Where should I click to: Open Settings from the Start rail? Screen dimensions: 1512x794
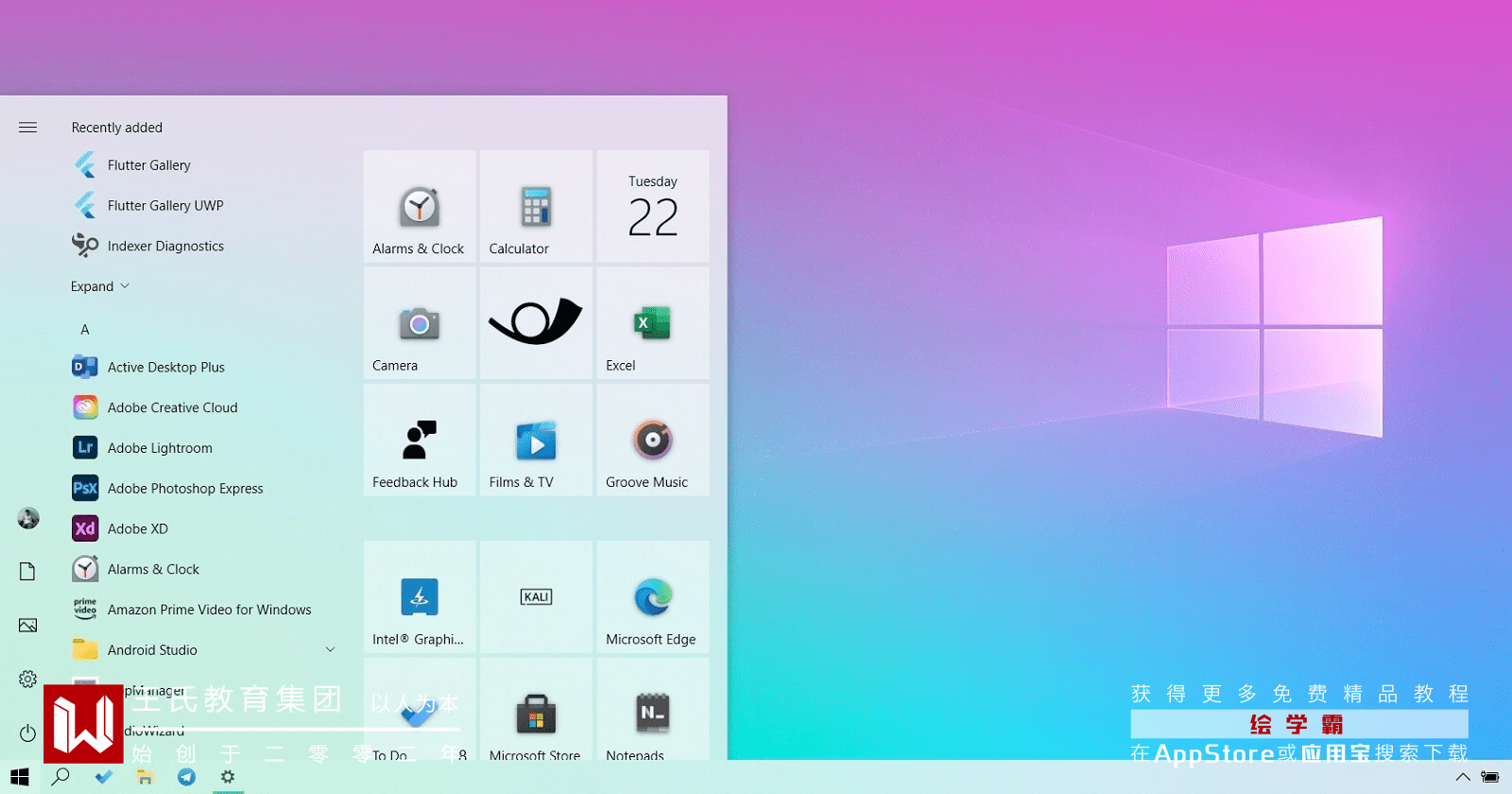tap(27, 679)
